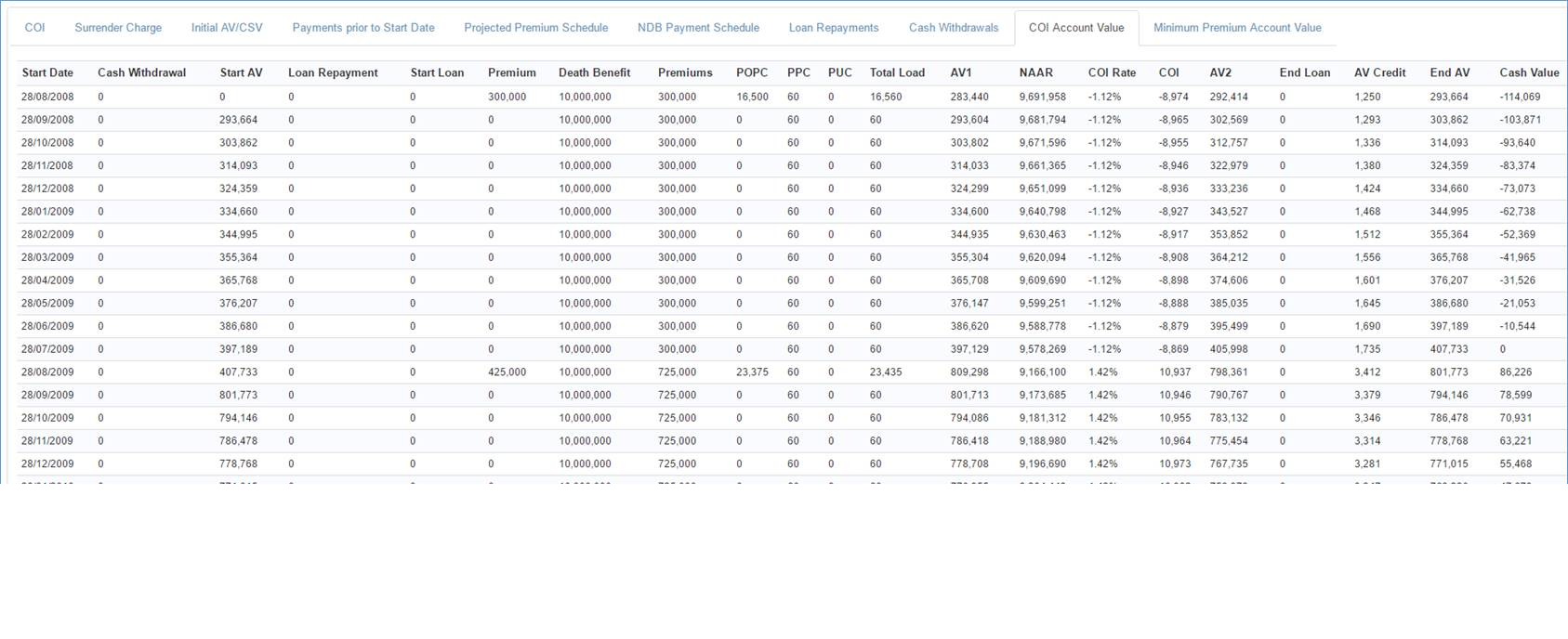Viewport: 1568px width, 639px height.
Task: Click the COI Rate column header
Action: [x=1112, y=72]
